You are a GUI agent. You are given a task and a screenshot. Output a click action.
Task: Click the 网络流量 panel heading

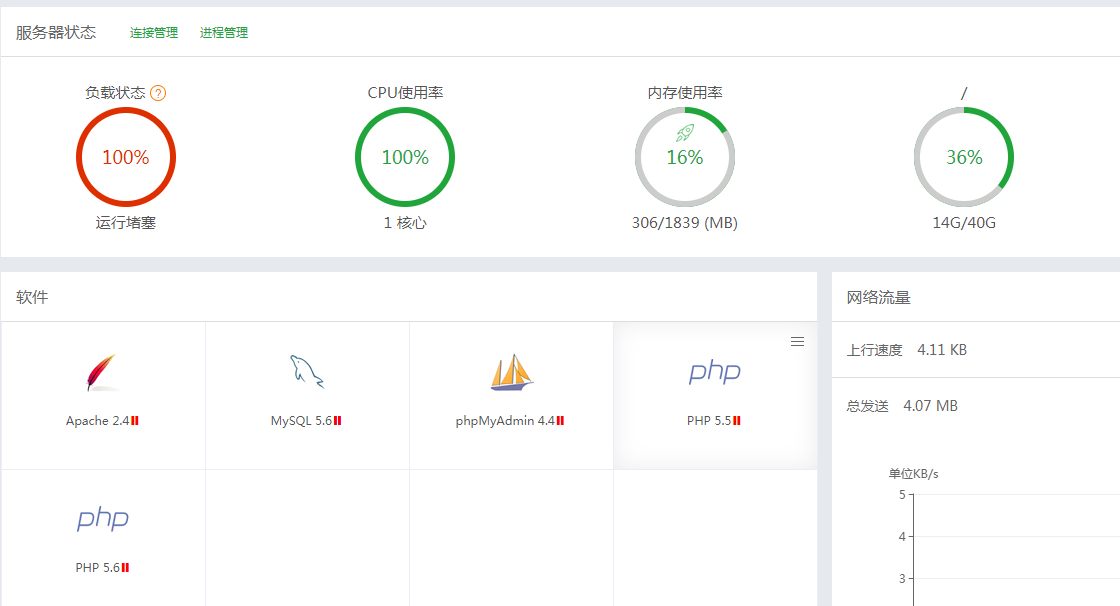879,298
